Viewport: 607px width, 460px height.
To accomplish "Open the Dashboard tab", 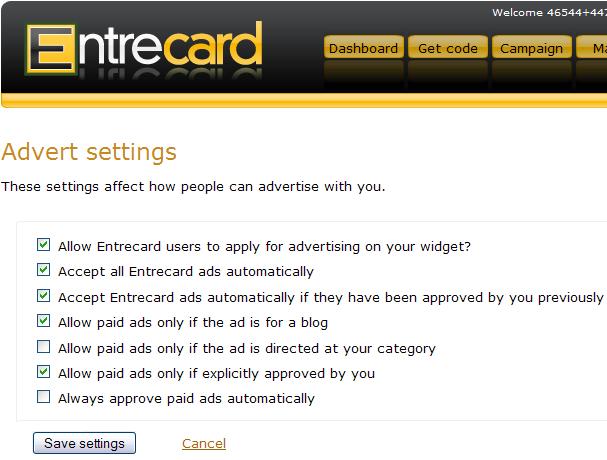I will pos(363,48).
